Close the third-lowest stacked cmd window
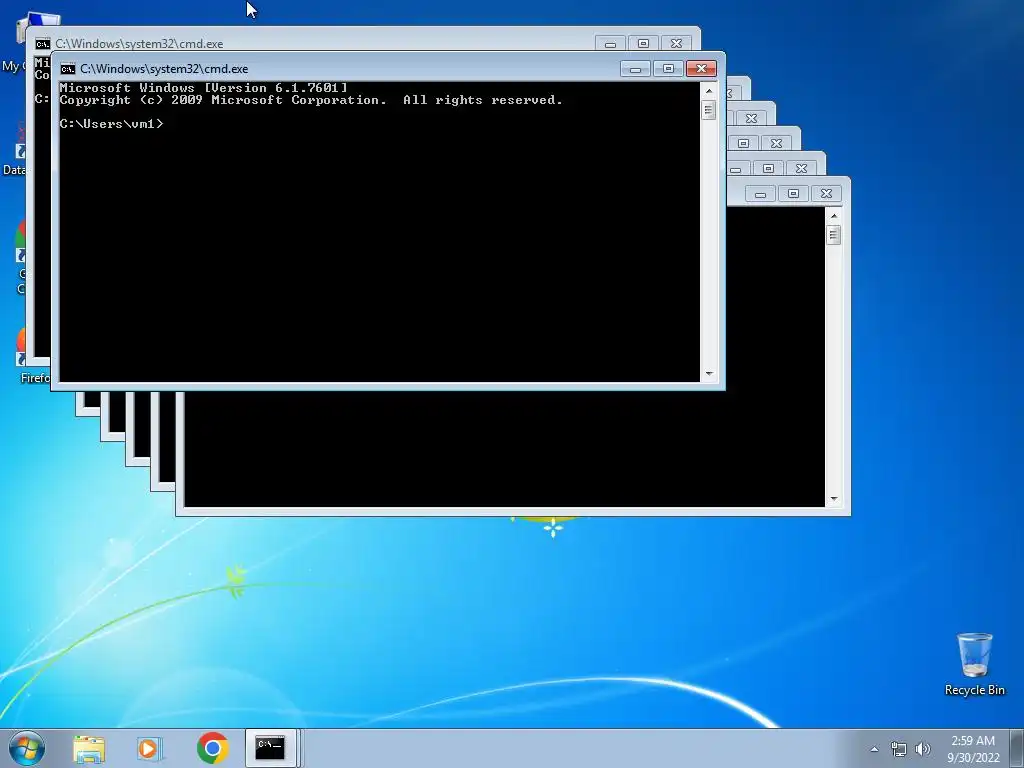 [776, 144]
